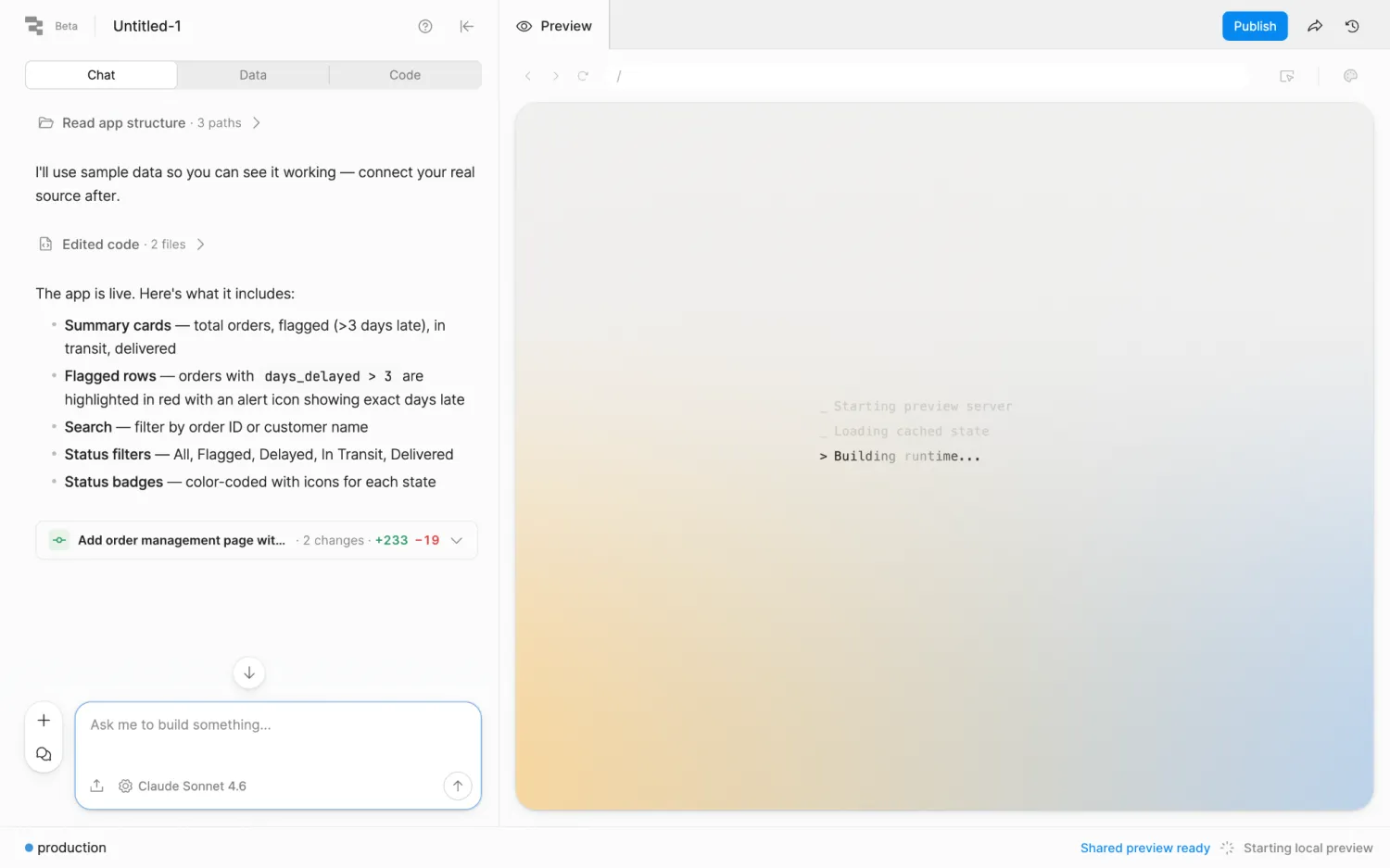Click the Publish button
The image size is (1390, 868).
click(x=1255, y=26)
